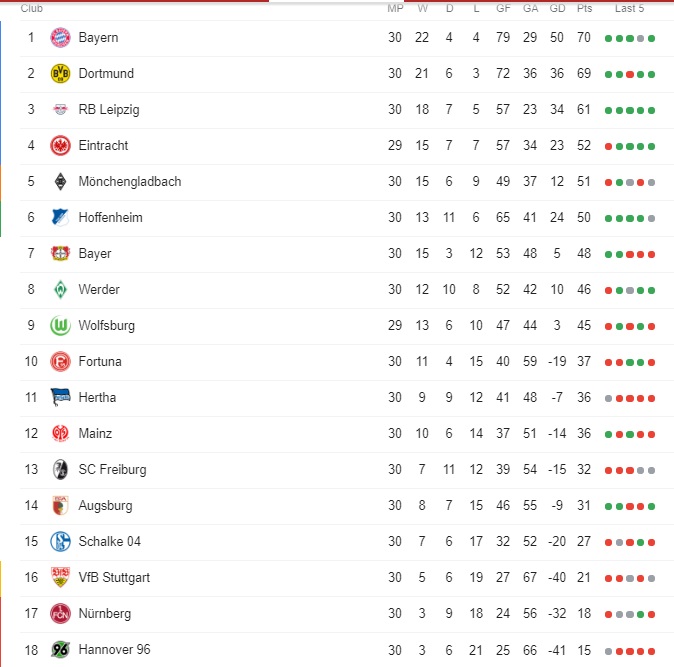The image size is (674, 667).
Task: Select the RB Leipzig crest icon
Action: tap(60, 110)
